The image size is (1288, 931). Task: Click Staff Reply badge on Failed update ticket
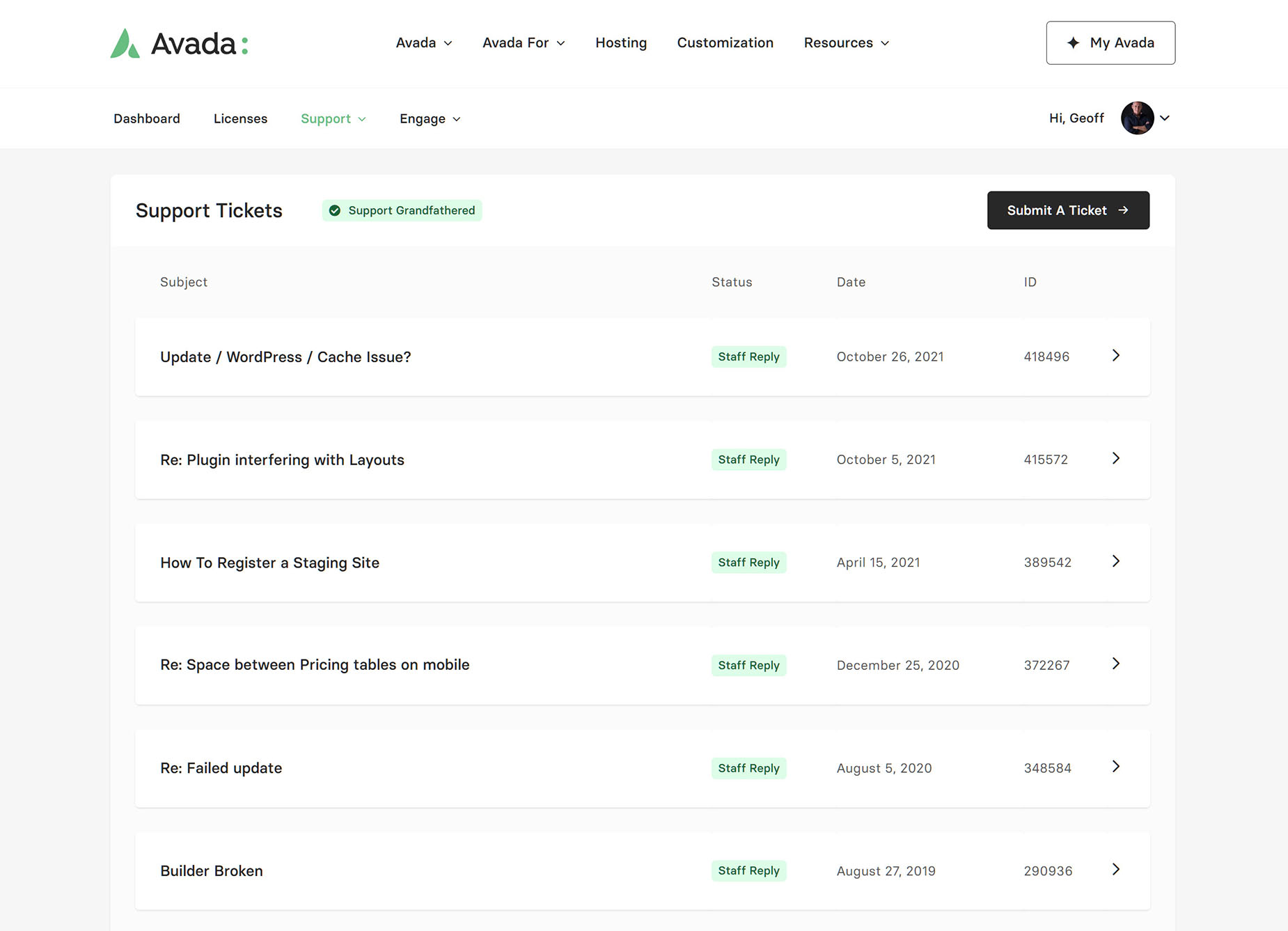(748, 768)
